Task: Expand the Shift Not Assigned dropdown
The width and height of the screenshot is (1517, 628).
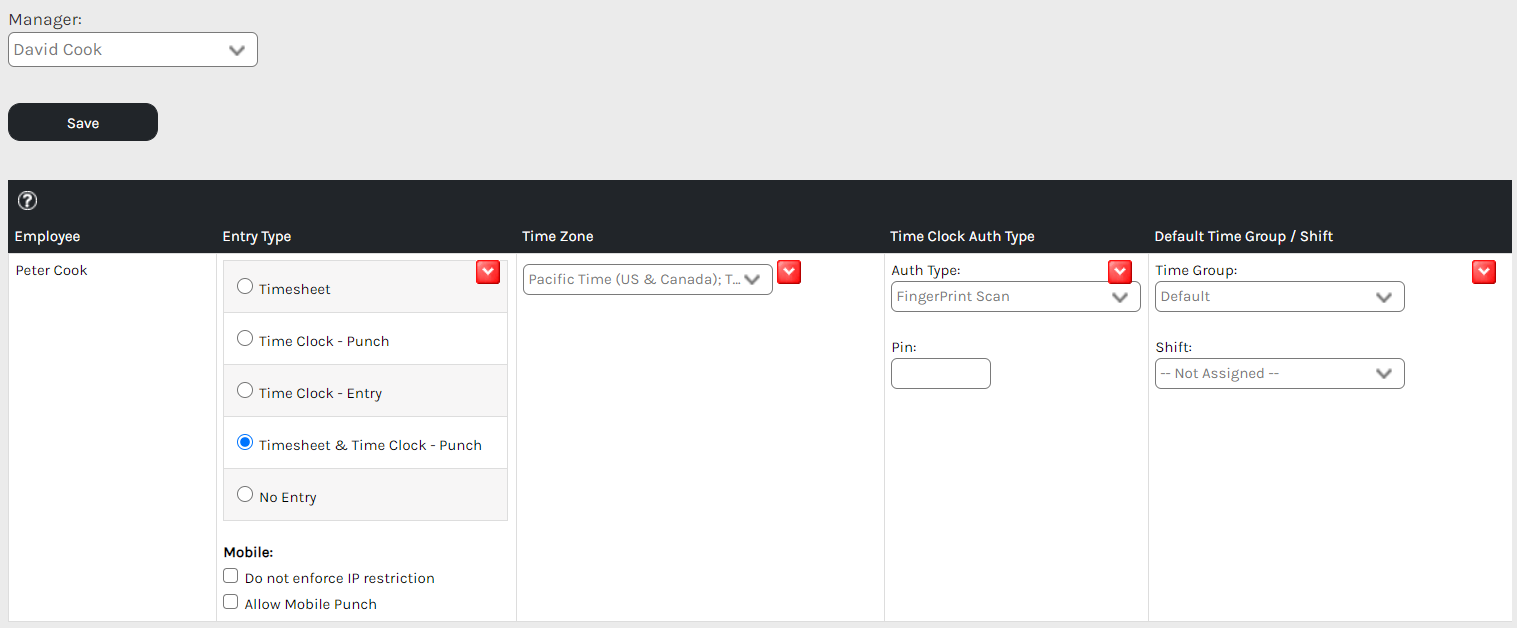Action: click(x=1279, y=374)
